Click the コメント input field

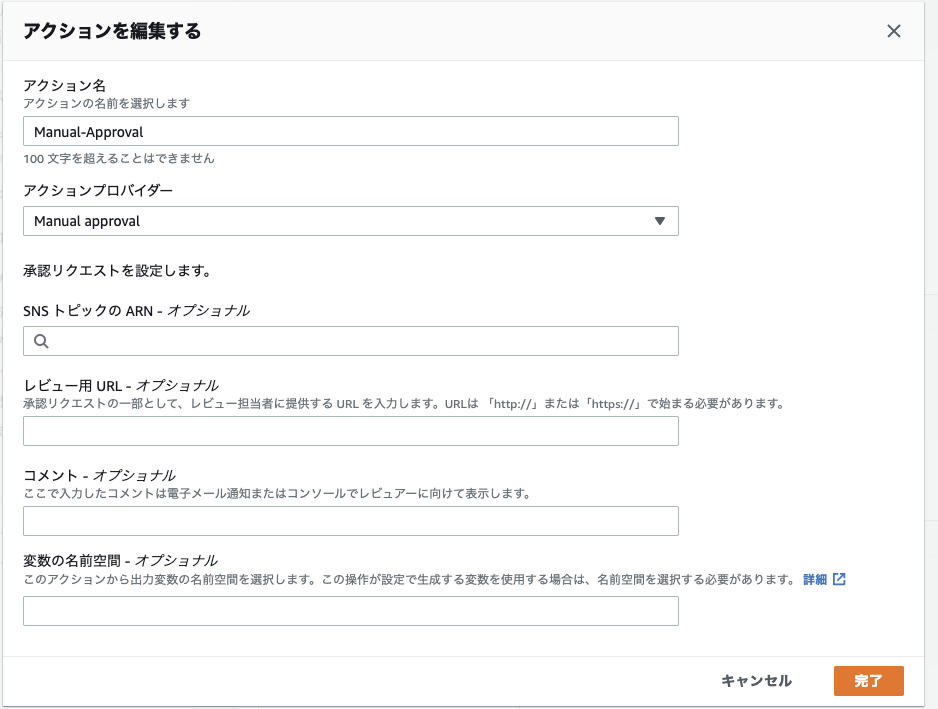pyautogui.click(x=351, y=521)
